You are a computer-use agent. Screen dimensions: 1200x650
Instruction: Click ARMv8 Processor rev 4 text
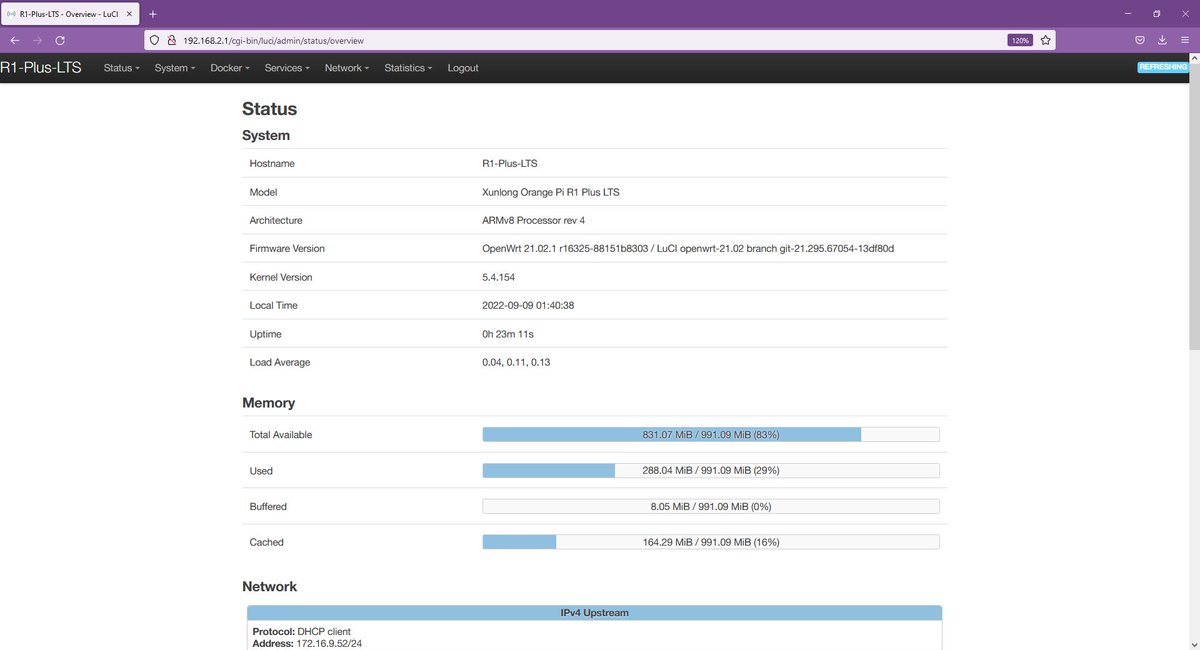[x=534, y=220]
